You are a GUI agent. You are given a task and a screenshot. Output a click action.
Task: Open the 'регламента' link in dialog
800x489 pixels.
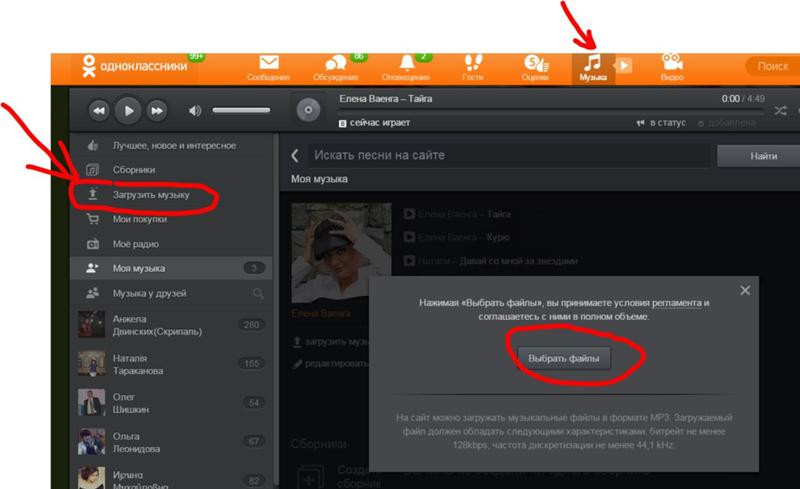(677, 303)
